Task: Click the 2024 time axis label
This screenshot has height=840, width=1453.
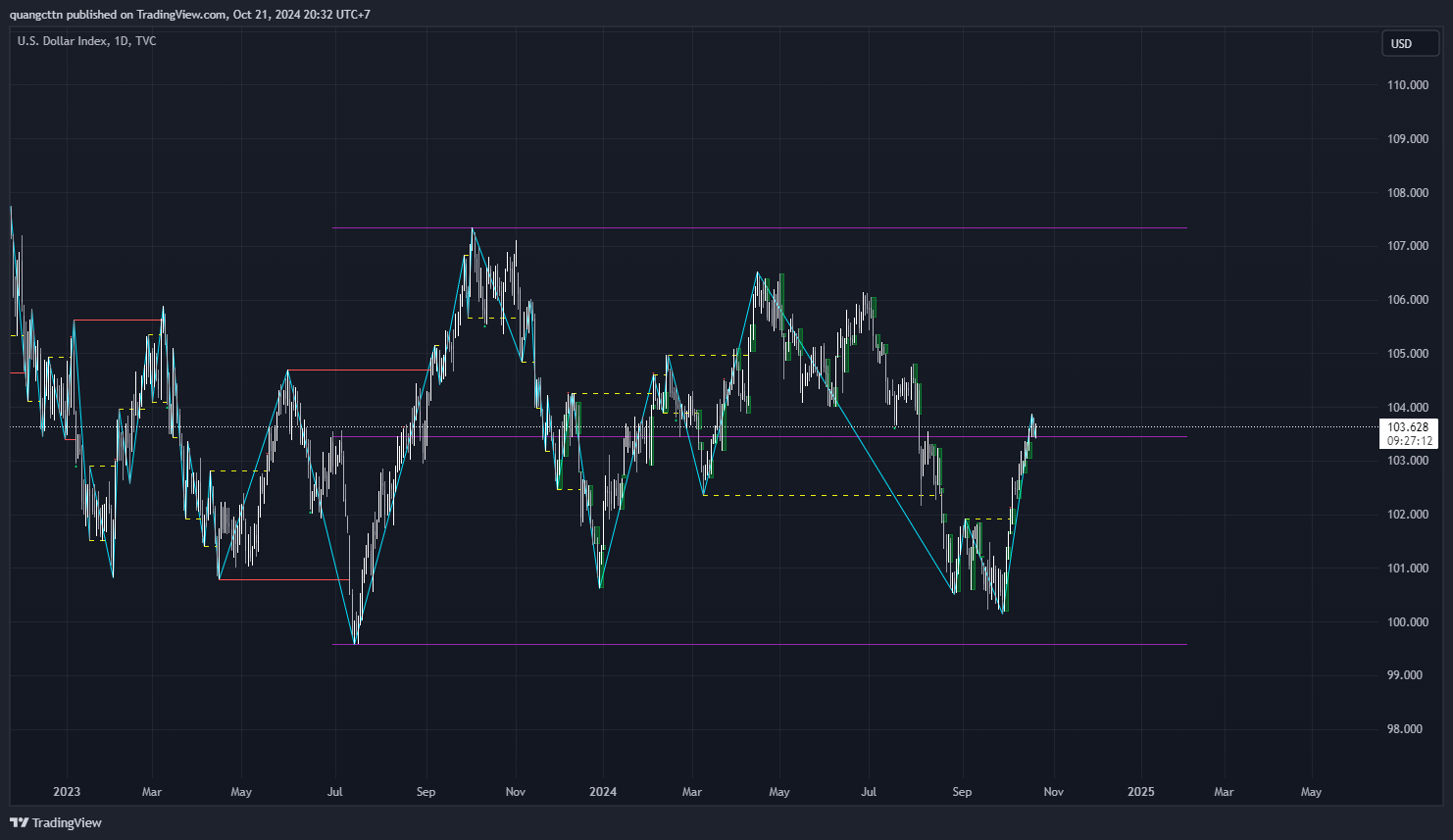Action: (x=603, y=792)
